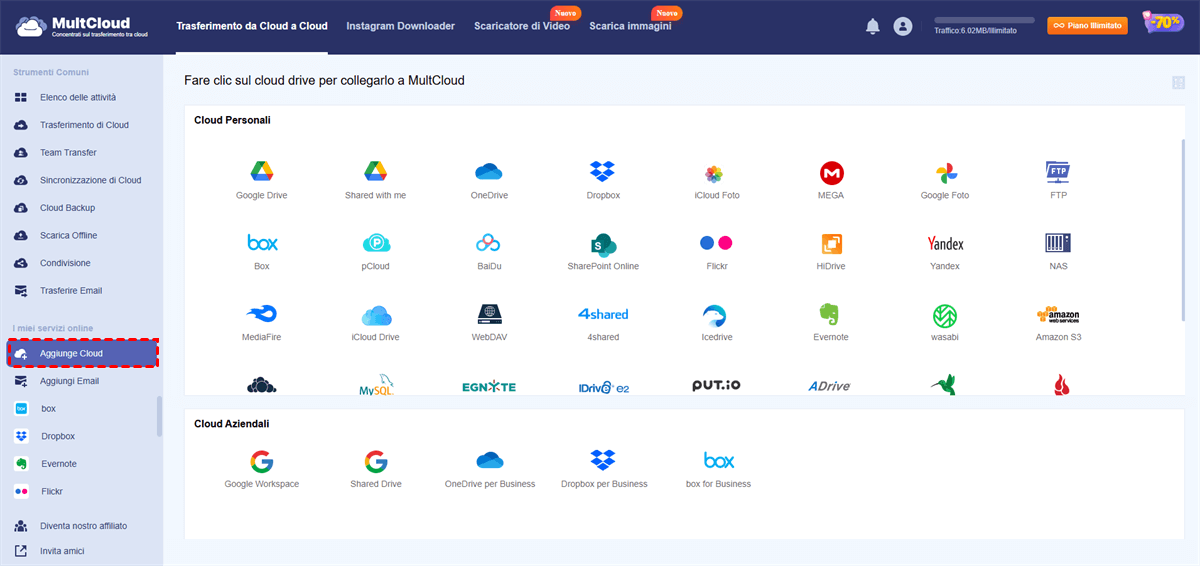This screenshot has width=1200, height=566.
Task: Switch to Instagram Downloader tab
Action: pos(401,26)
